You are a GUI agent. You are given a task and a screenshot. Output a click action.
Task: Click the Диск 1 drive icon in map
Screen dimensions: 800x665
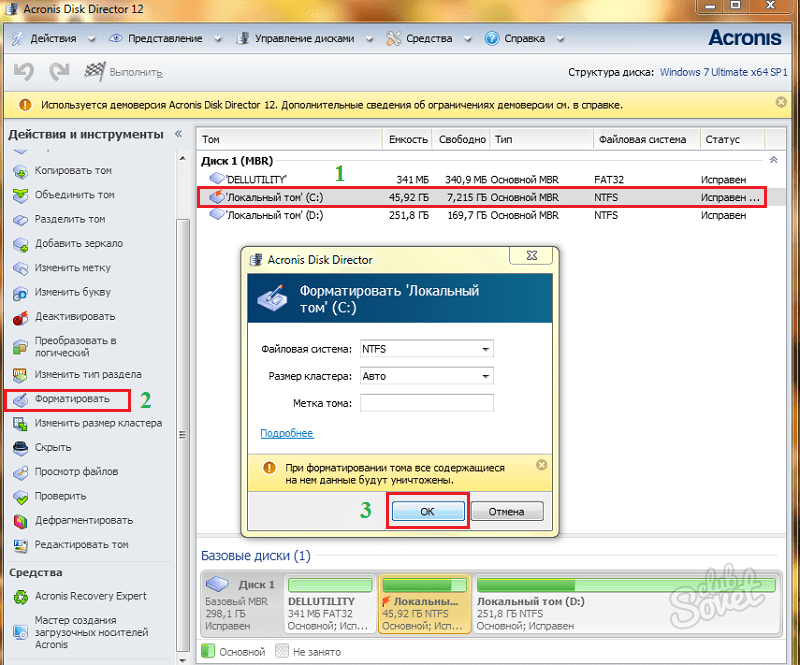217,584
